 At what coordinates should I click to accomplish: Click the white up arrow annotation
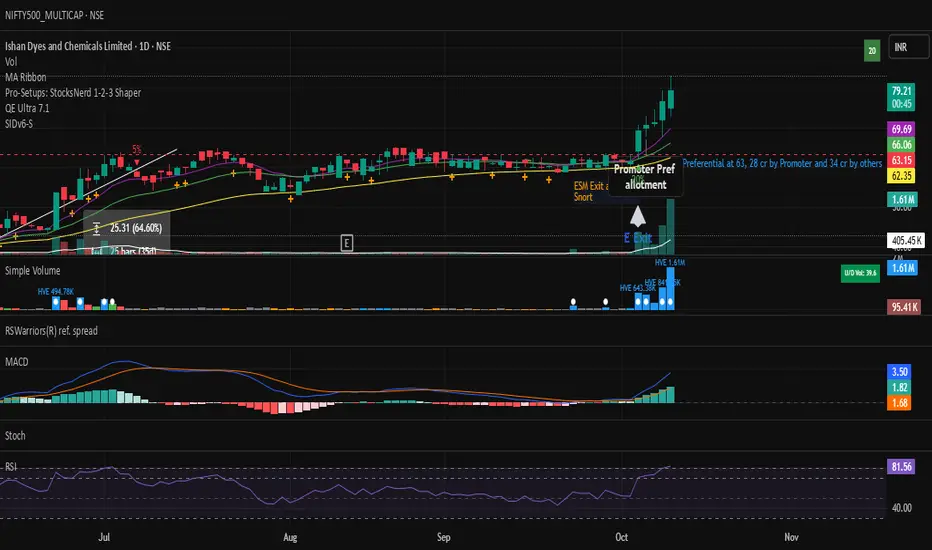638,216
